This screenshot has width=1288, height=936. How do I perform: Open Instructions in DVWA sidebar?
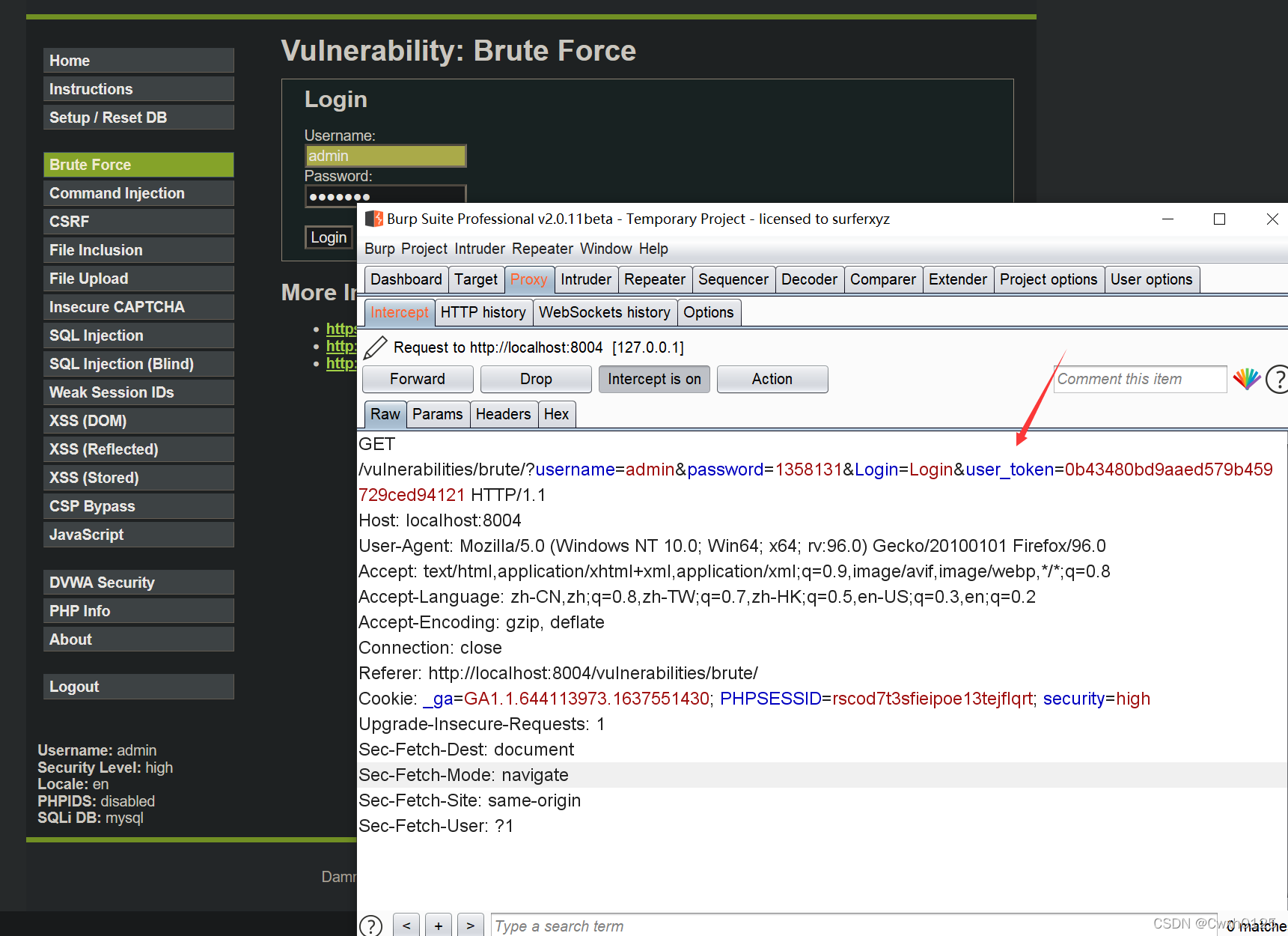pyautogui.click(x=138, y=89)
